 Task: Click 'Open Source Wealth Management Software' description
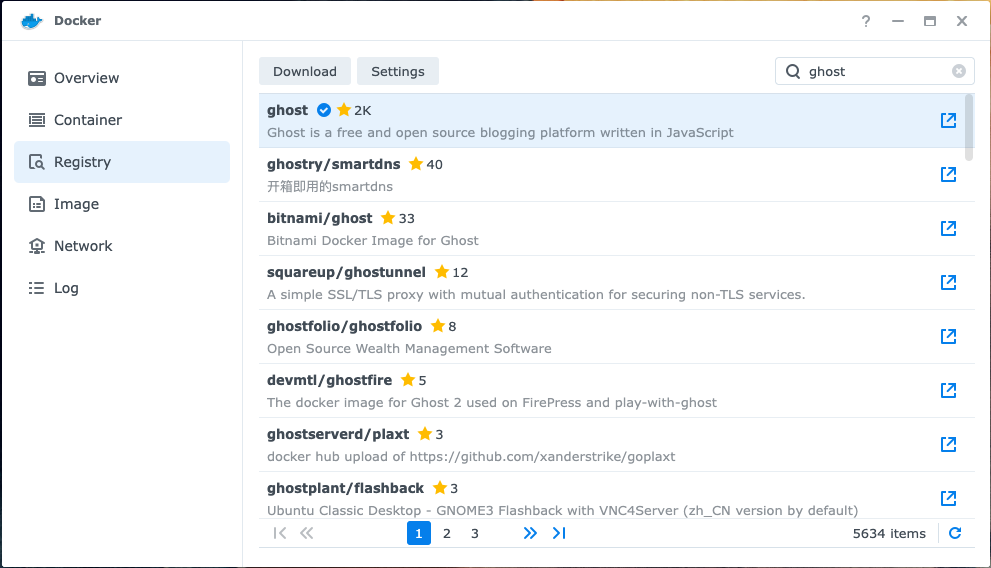409,349
